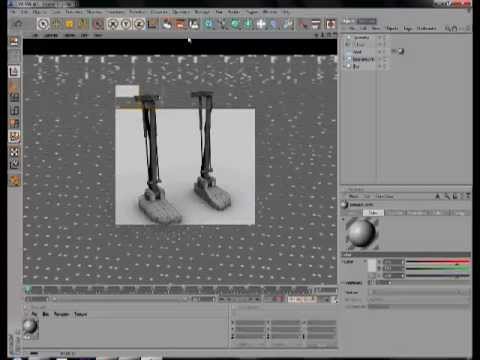
Task: Switch to the Basic material tab
Action: pos(352,213)
